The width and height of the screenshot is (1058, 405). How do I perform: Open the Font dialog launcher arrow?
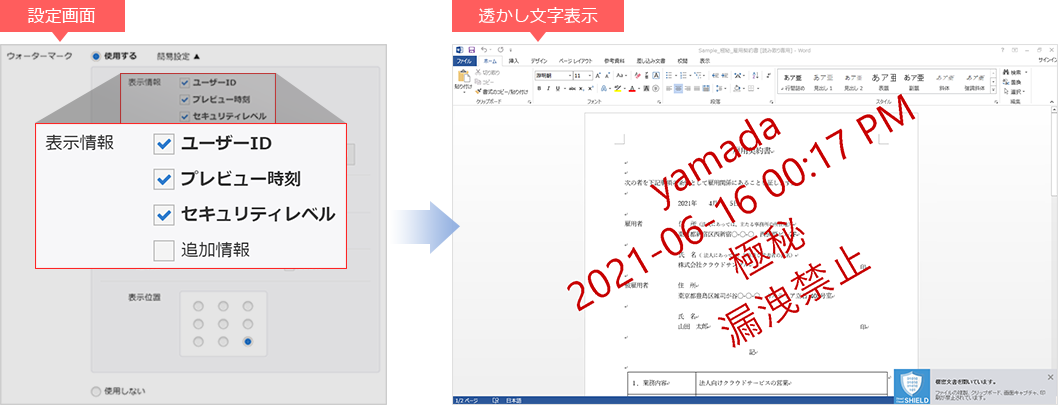point(659,102)
